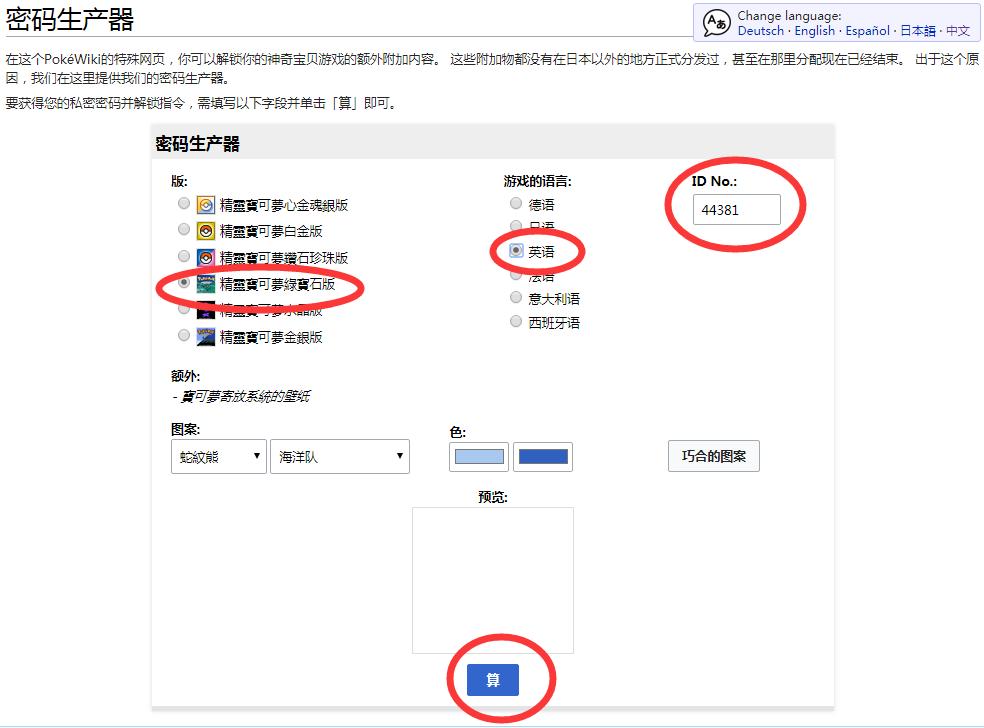Click the dark blue color swatch
Screen dimensions: 984x728
pos(542,456)
